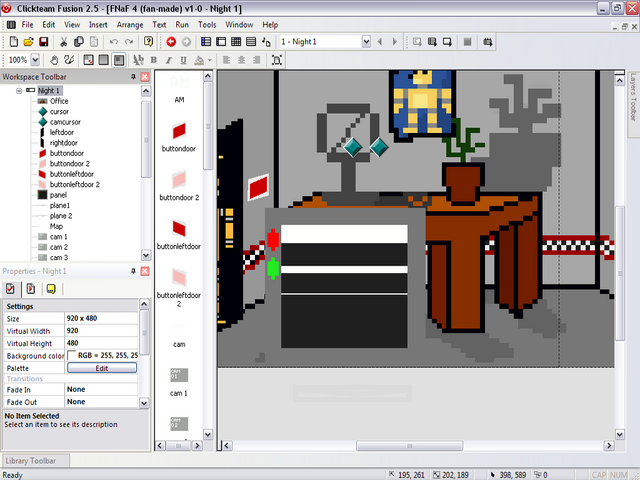
Task: Click the red door button in frame
Action: (258, 187)
